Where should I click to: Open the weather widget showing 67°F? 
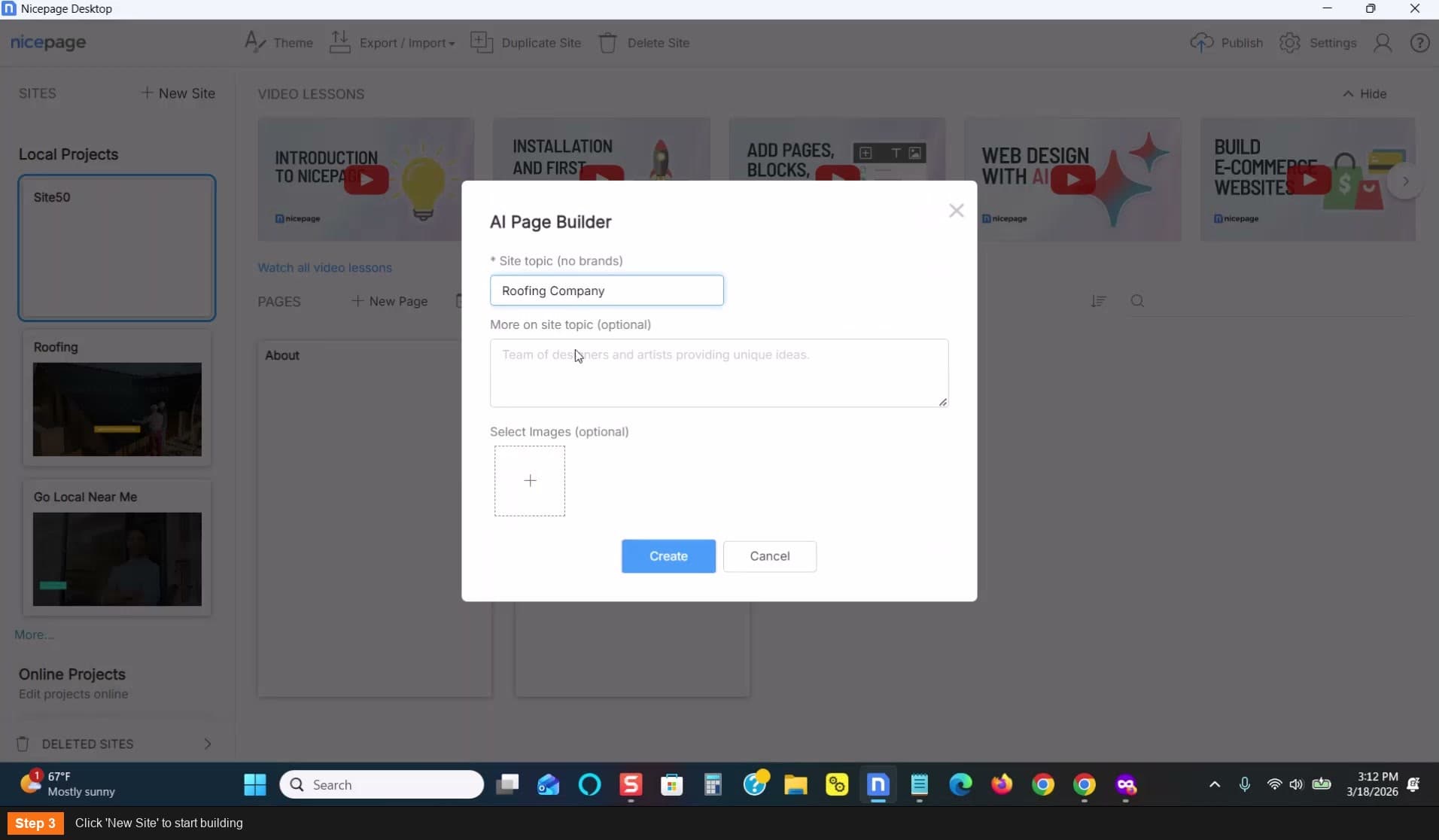[68, 784]
